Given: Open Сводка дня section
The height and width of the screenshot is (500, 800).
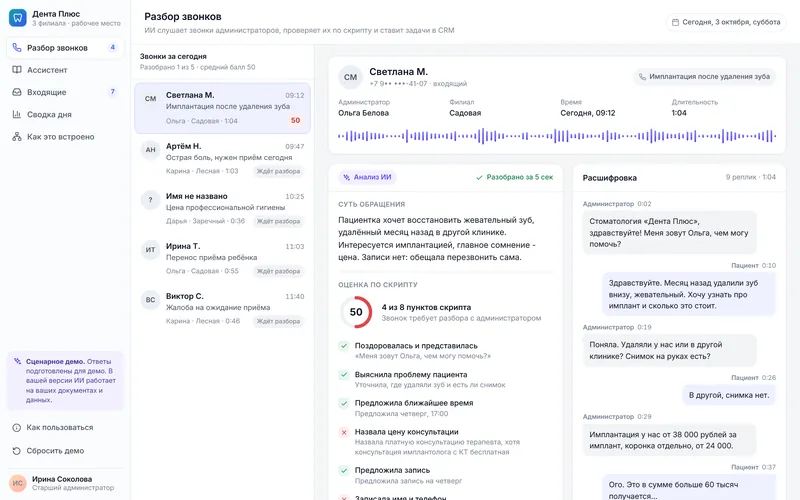Looking at the screenshot, I should click(65, 114).
